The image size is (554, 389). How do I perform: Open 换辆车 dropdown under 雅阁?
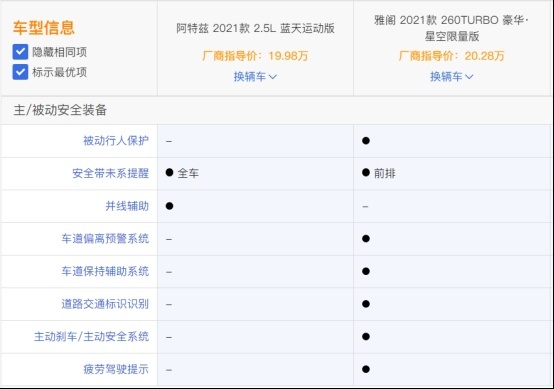pos(452,76)
